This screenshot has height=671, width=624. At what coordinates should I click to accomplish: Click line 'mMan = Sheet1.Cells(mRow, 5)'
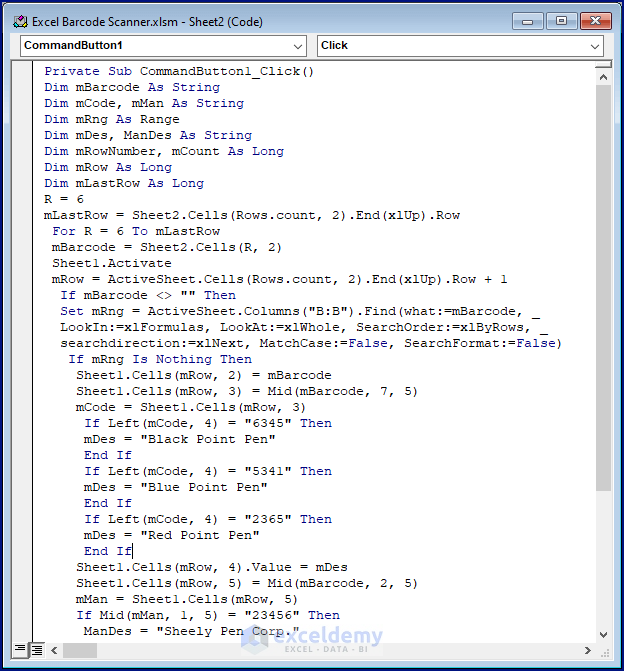(x=187, y=600)
